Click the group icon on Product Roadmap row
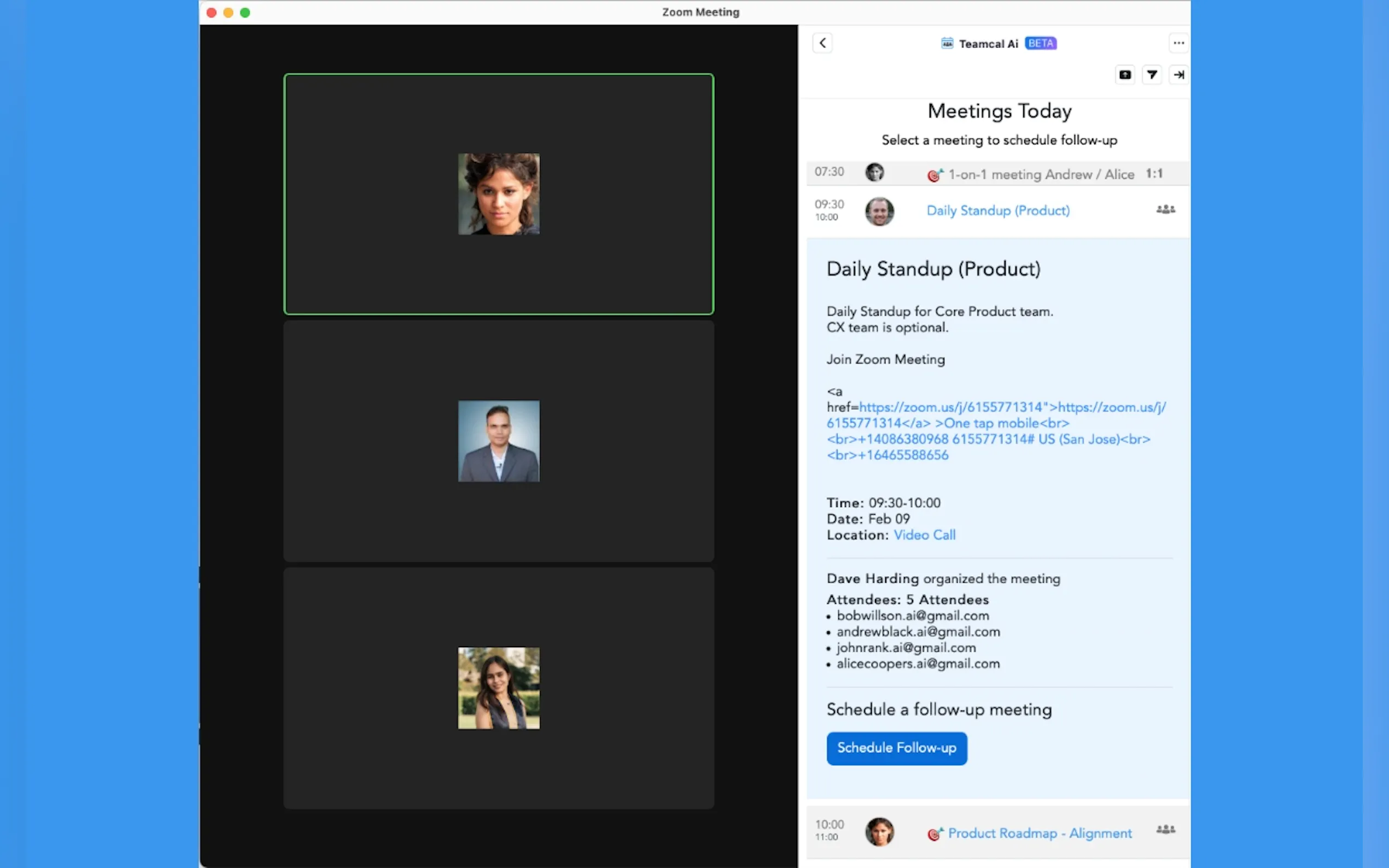This screenshot has width=1389, height=868. (1165, 830)
